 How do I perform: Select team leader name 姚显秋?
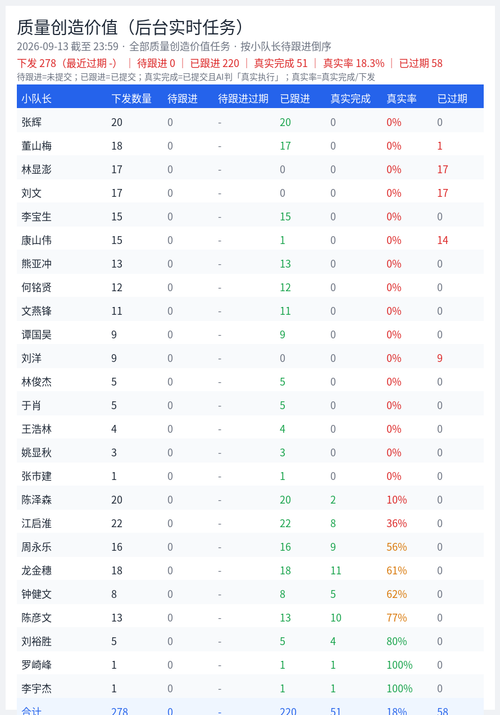[36, 453]
